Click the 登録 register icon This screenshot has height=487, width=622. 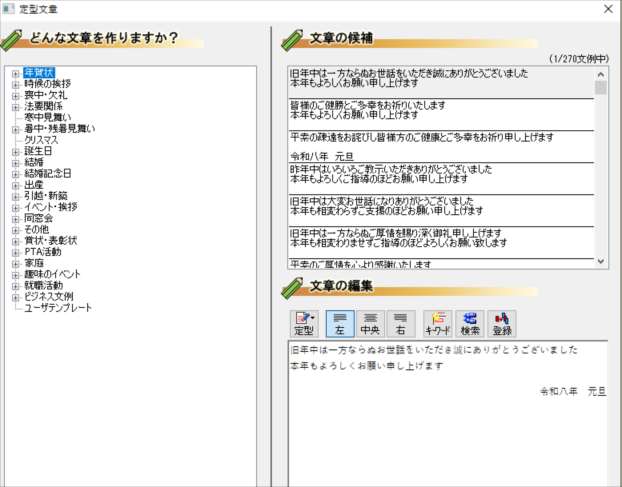[x=502, y=323]
